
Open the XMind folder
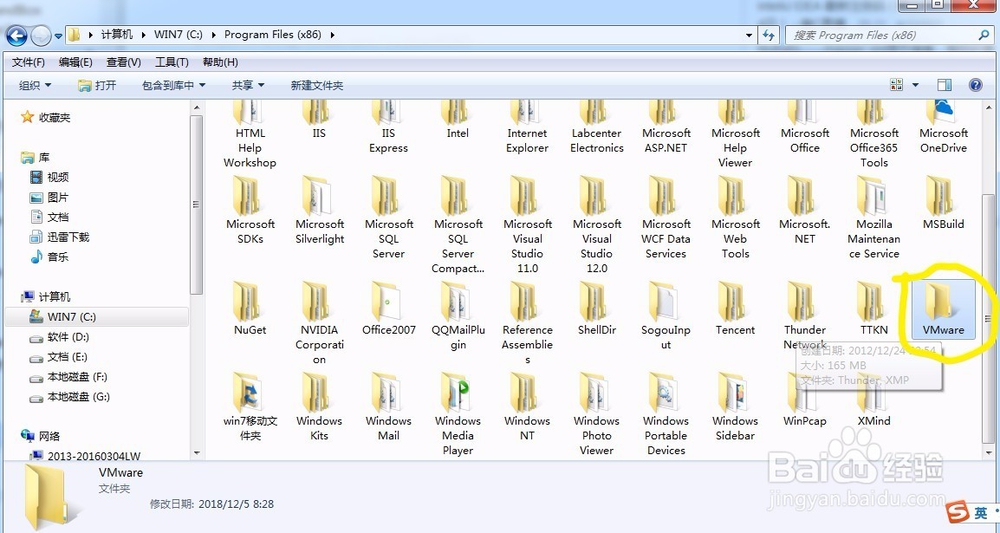click(x=874, y=401)
